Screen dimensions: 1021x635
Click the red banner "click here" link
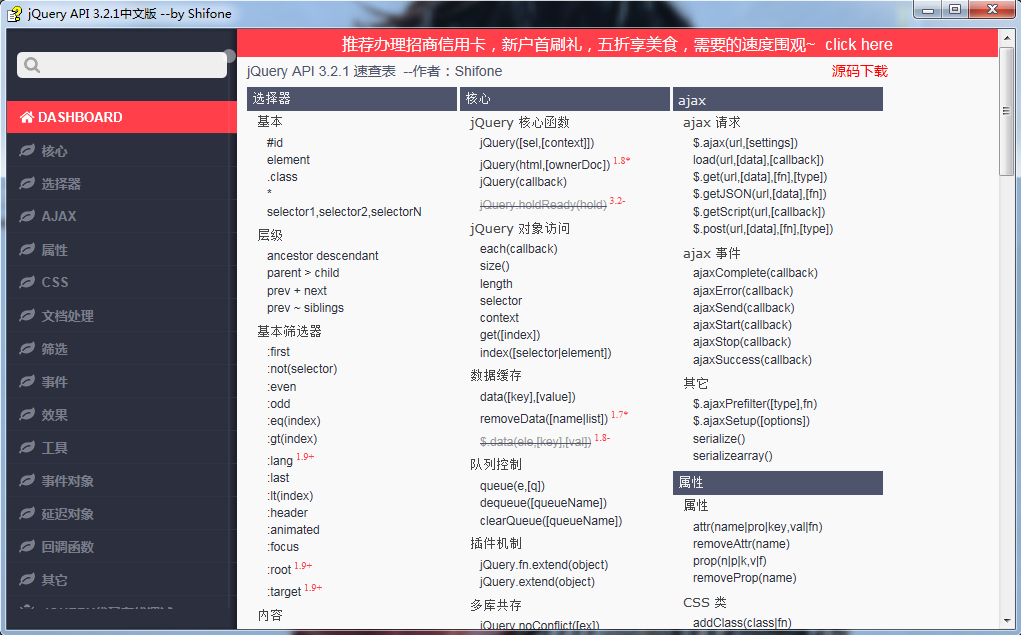click(858, 44)
